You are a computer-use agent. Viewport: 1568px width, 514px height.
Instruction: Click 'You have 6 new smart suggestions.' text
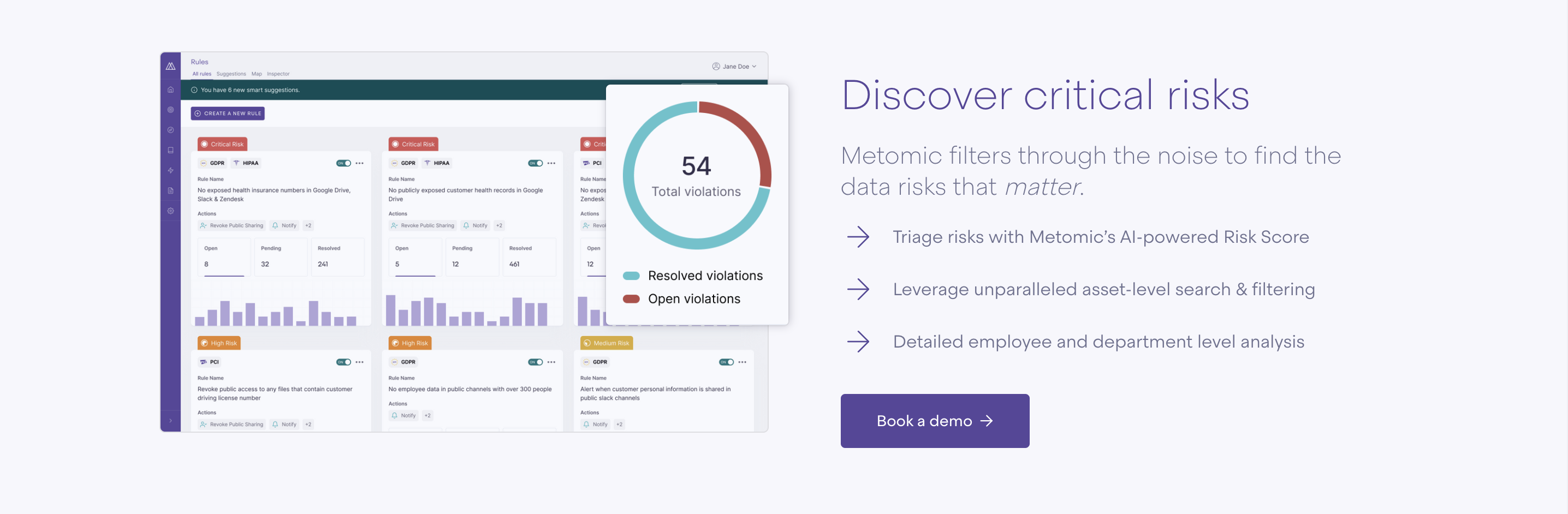coord(250,90)
